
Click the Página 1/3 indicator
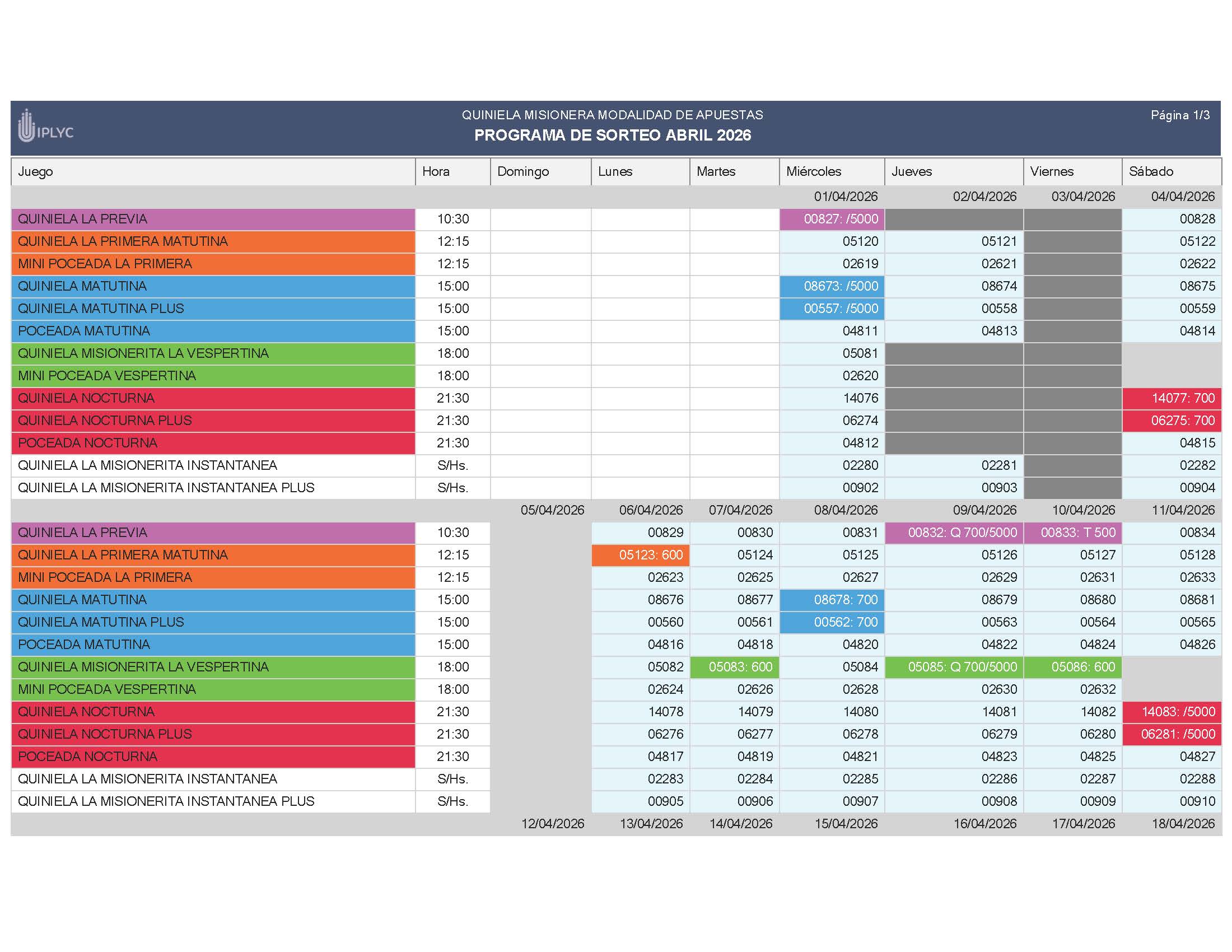click(x=1180, y=115)
